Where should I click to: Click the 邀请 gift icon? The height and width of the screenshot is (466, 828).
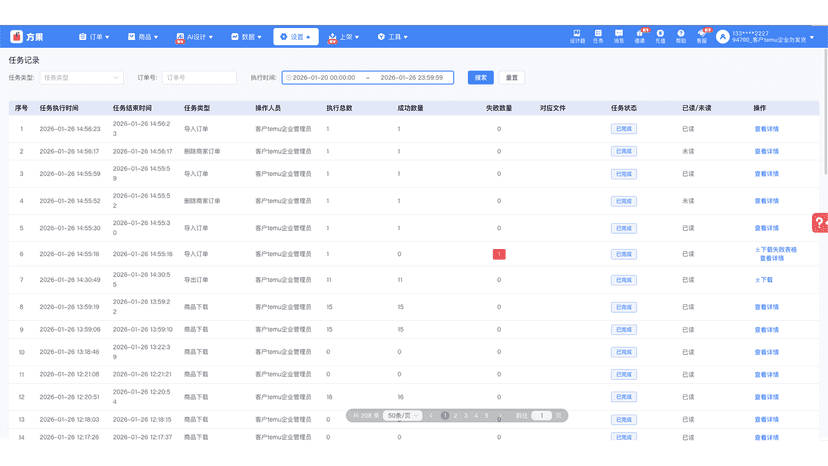click(639, 36)
